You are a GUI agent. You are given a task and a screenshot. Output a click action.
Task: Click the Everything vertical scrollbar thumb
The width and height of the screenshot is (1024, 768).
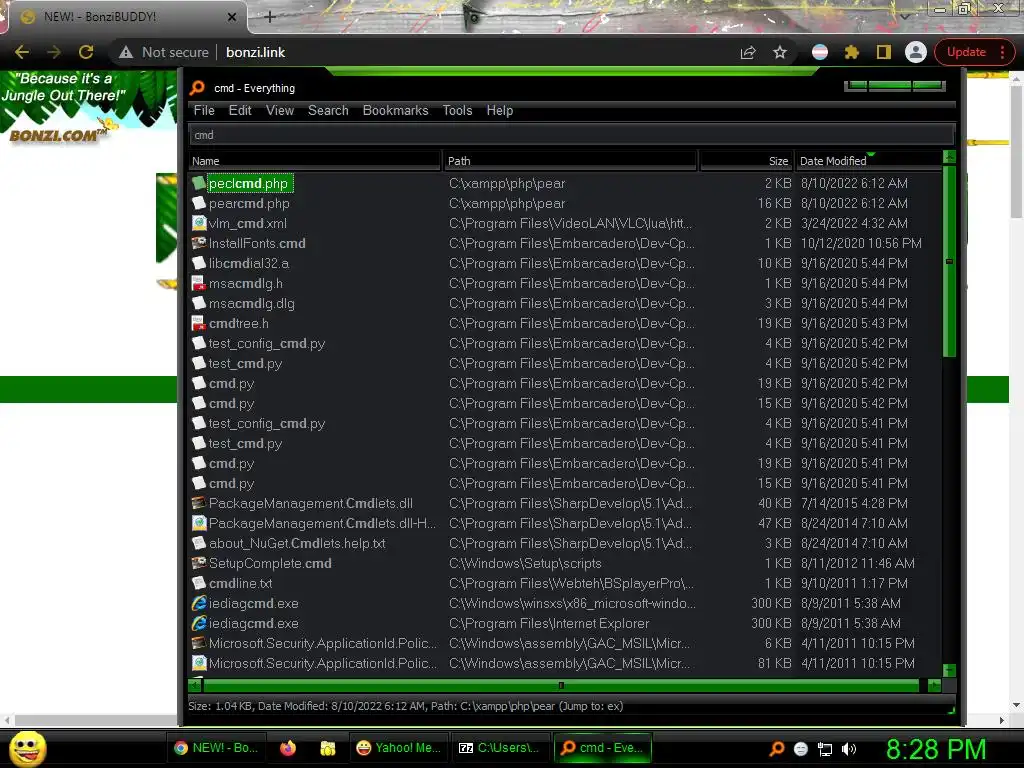click(950, 261)
